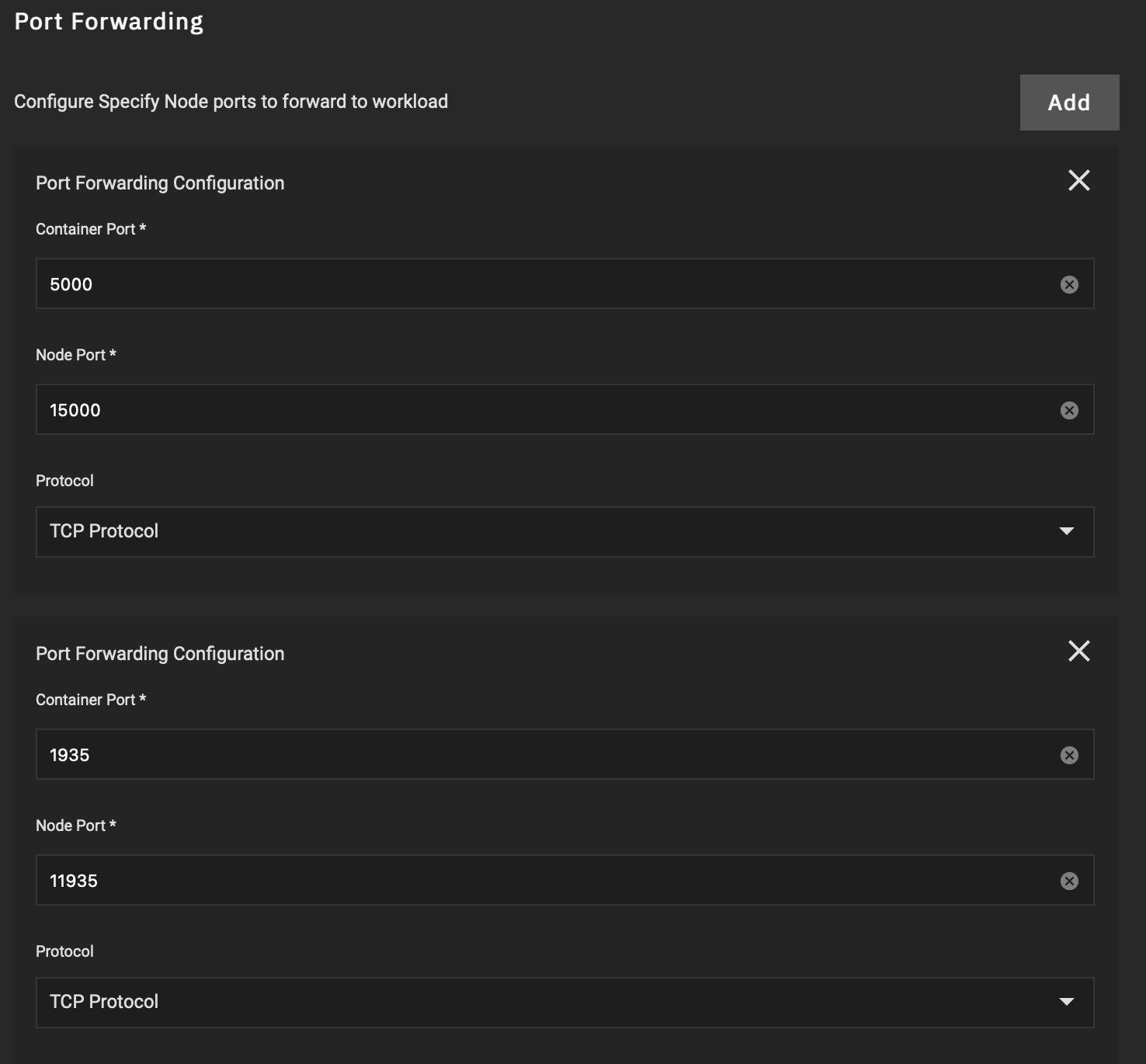Open the Protocol dropdown below Node Port 15000
Screen dimensions: 1146x1064
pyautogui.click(x=543, y=532)
